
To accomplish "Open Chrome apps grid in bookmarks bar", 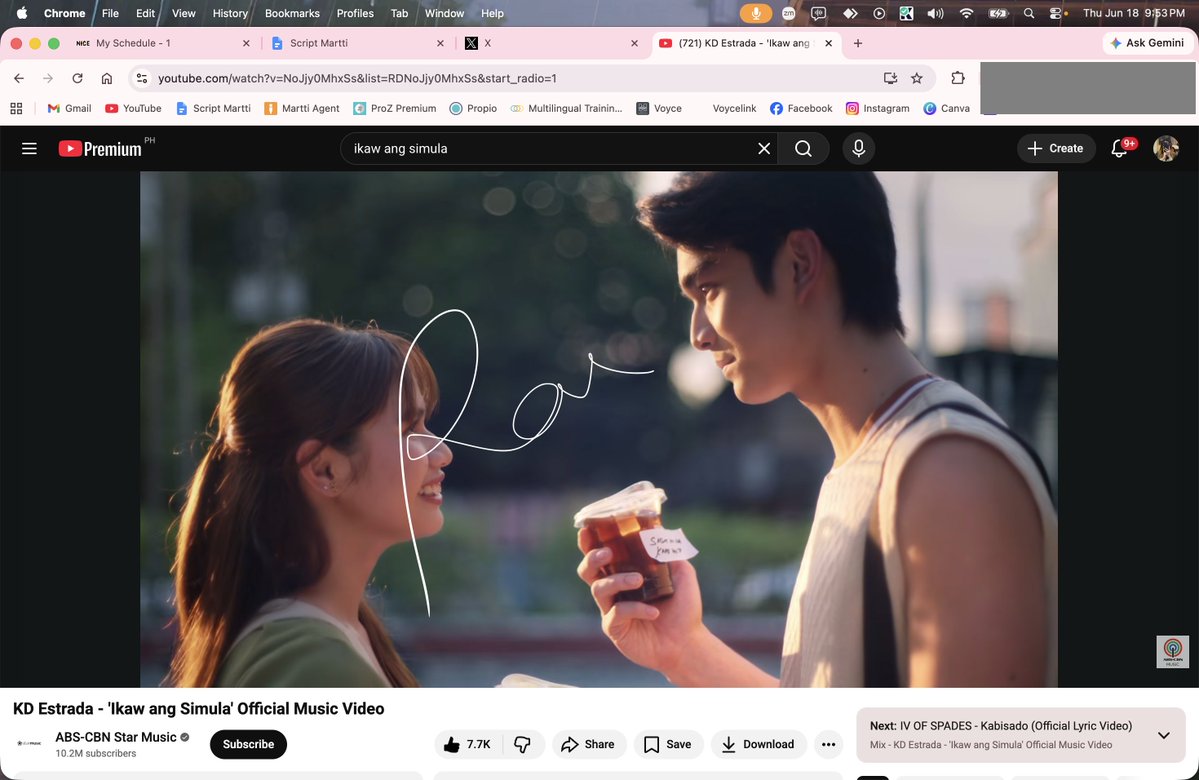I will coord(16,109).
